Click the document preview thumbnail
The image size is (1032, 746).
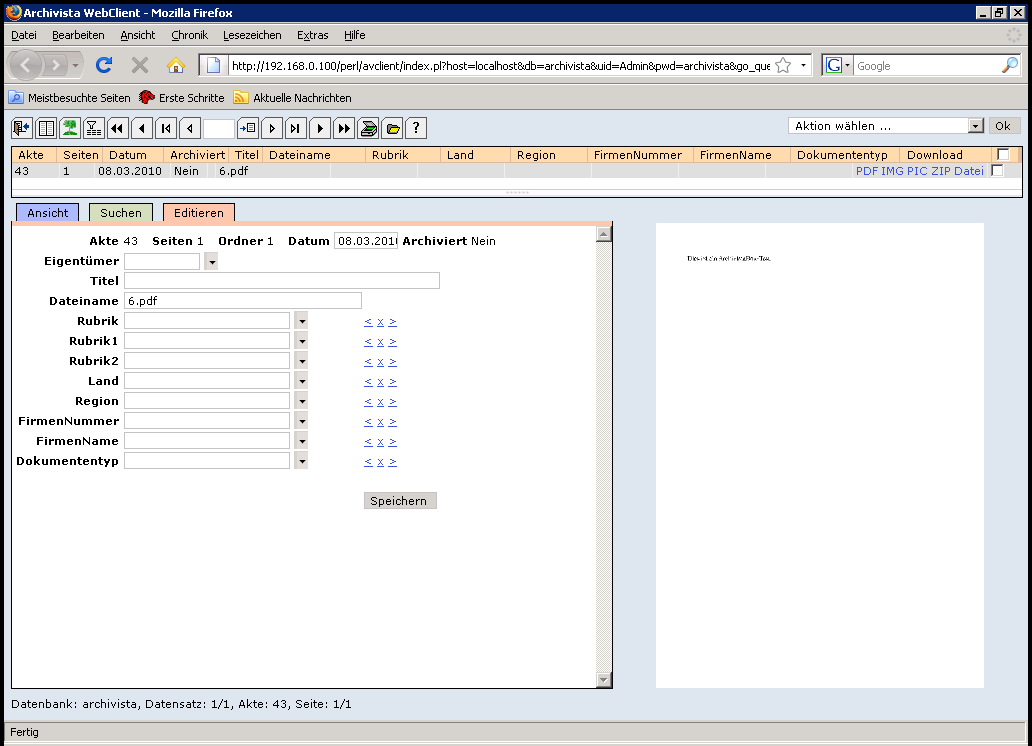click(x=819, y=455)
